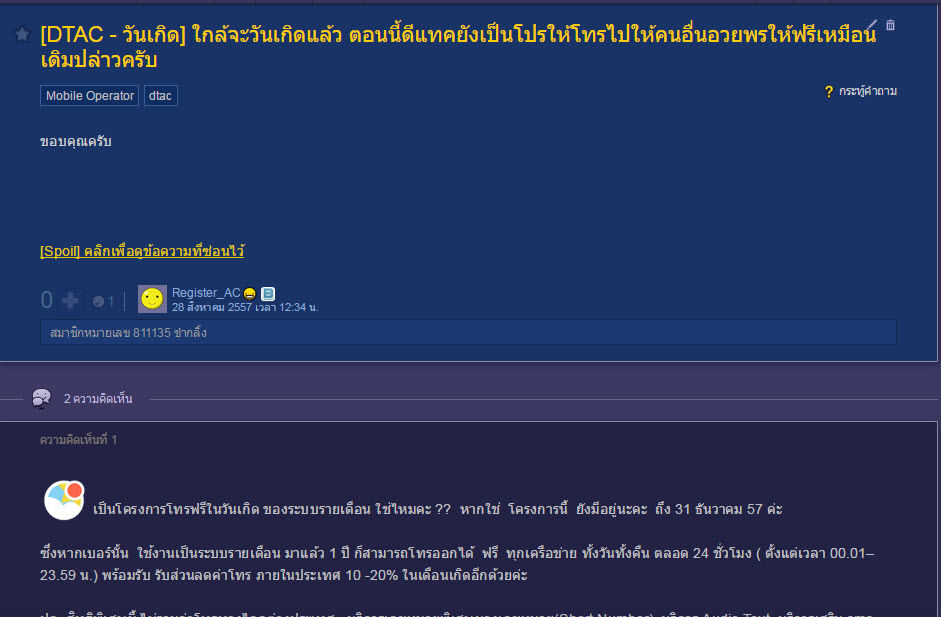Click the pencil edit icon for the topic
This screenshot has height=617, width=941.
871,25
